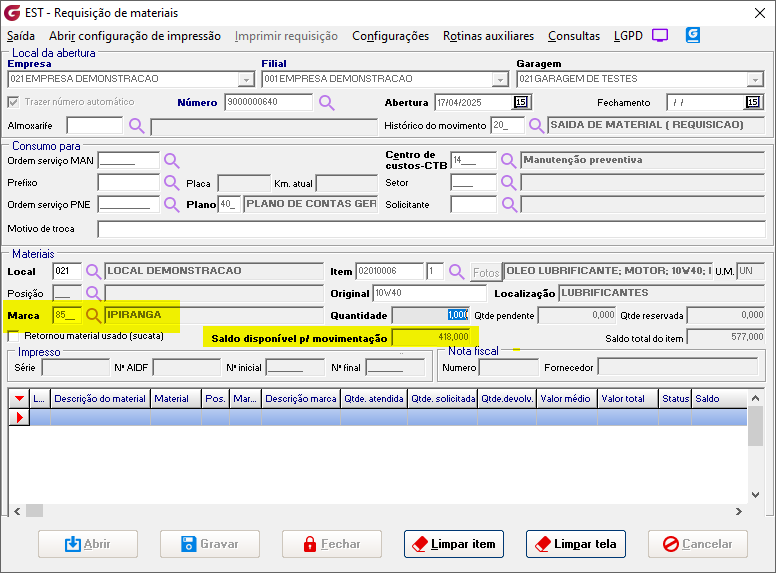Screen dimensions: 776x573
Task: Open the LGPD menu
Action: (x=628, y=36)
